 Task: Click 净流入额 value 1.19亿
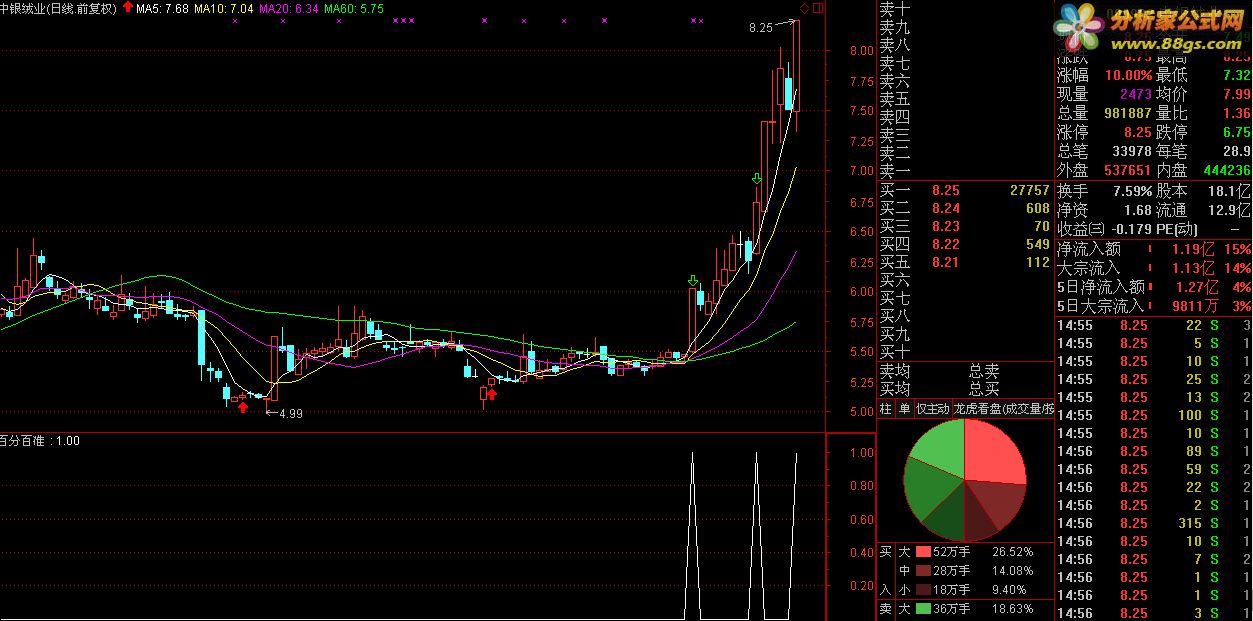tap(1195, 249)
